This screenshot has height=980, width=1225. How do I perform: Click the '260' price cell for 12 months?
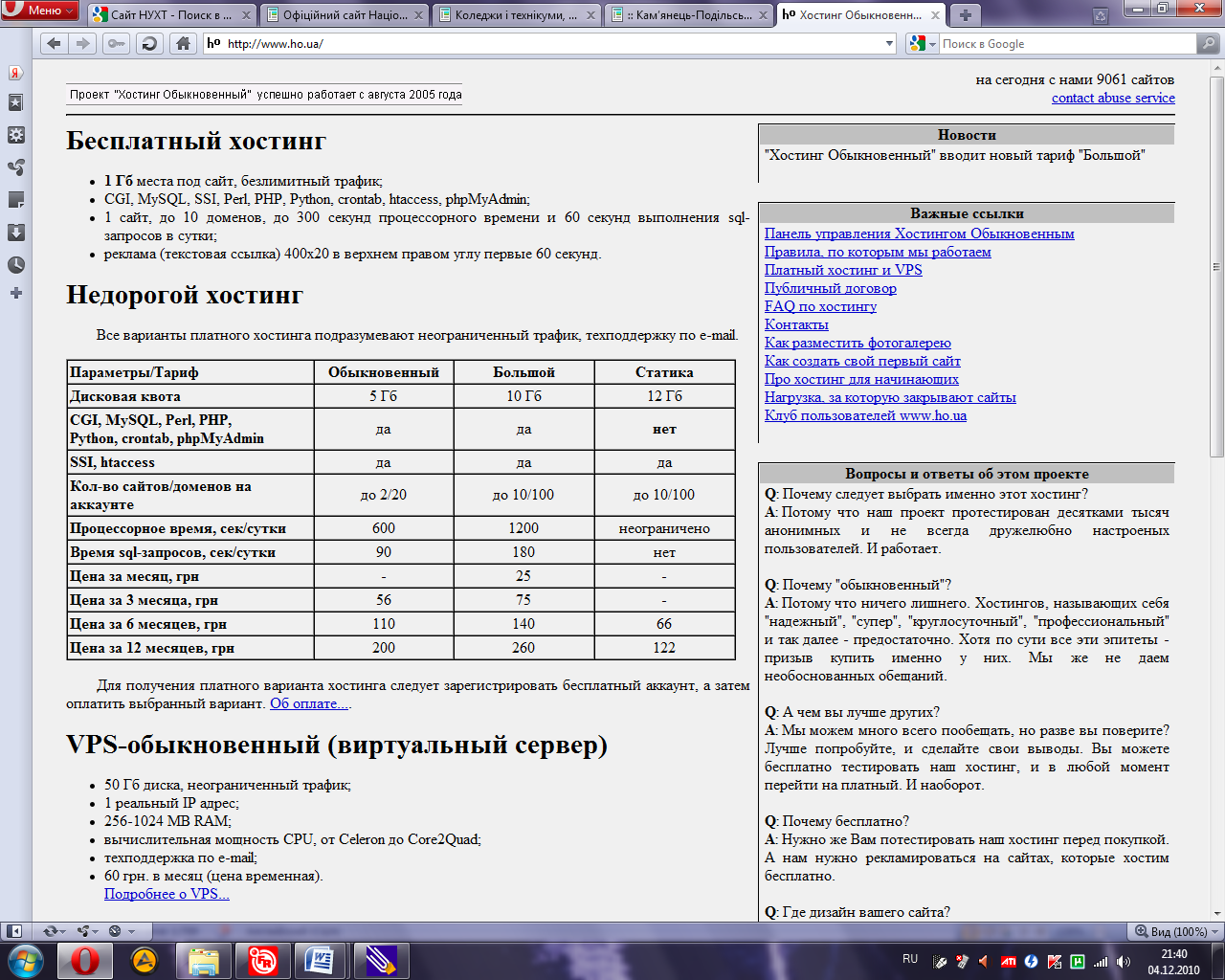tap(523, 648)
